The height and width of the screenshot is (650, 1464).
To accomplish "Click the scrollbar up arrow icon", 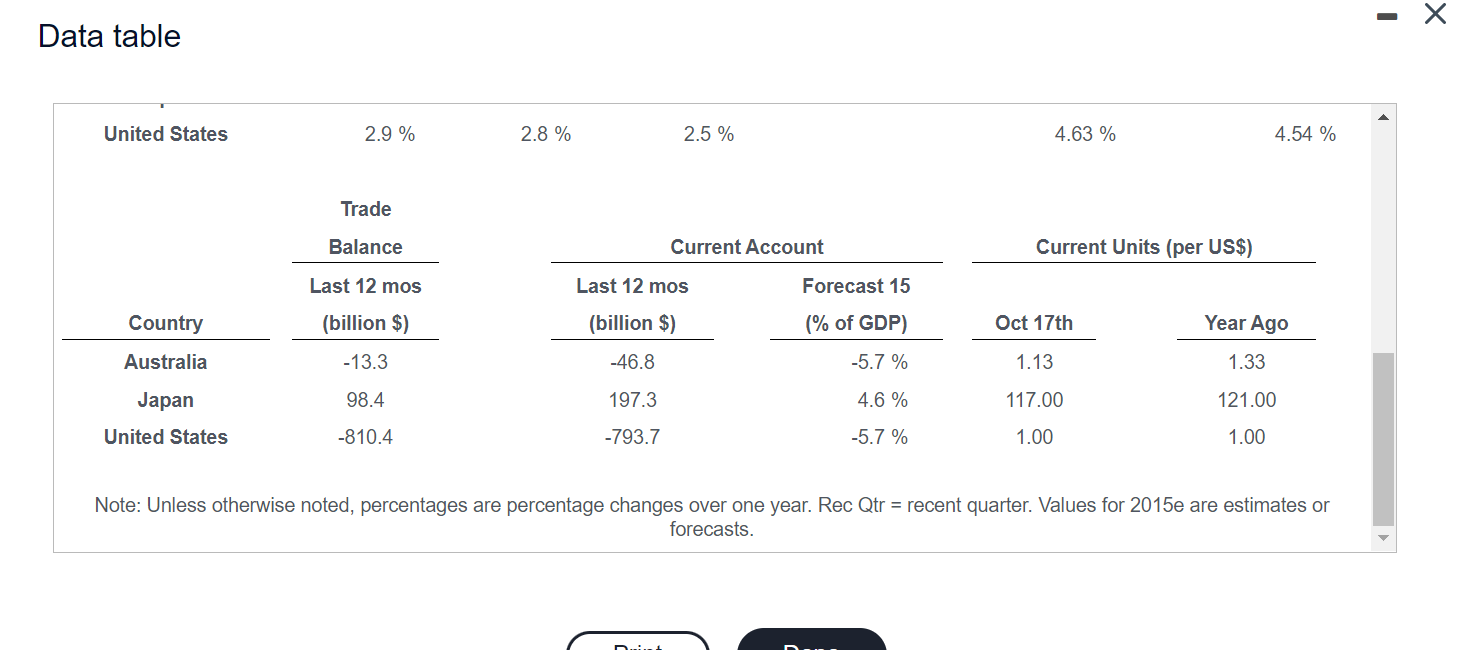I will pyautogui.click(x=1382, y=116).
